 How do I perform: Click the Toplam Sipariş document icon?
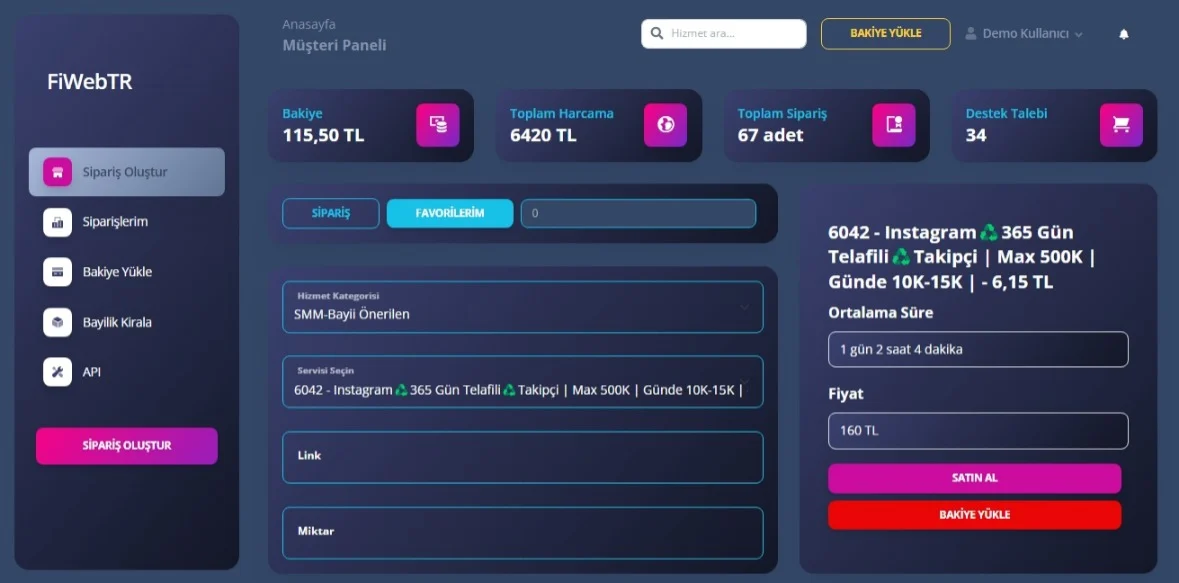pyautogui.click(x=893, y=125)
